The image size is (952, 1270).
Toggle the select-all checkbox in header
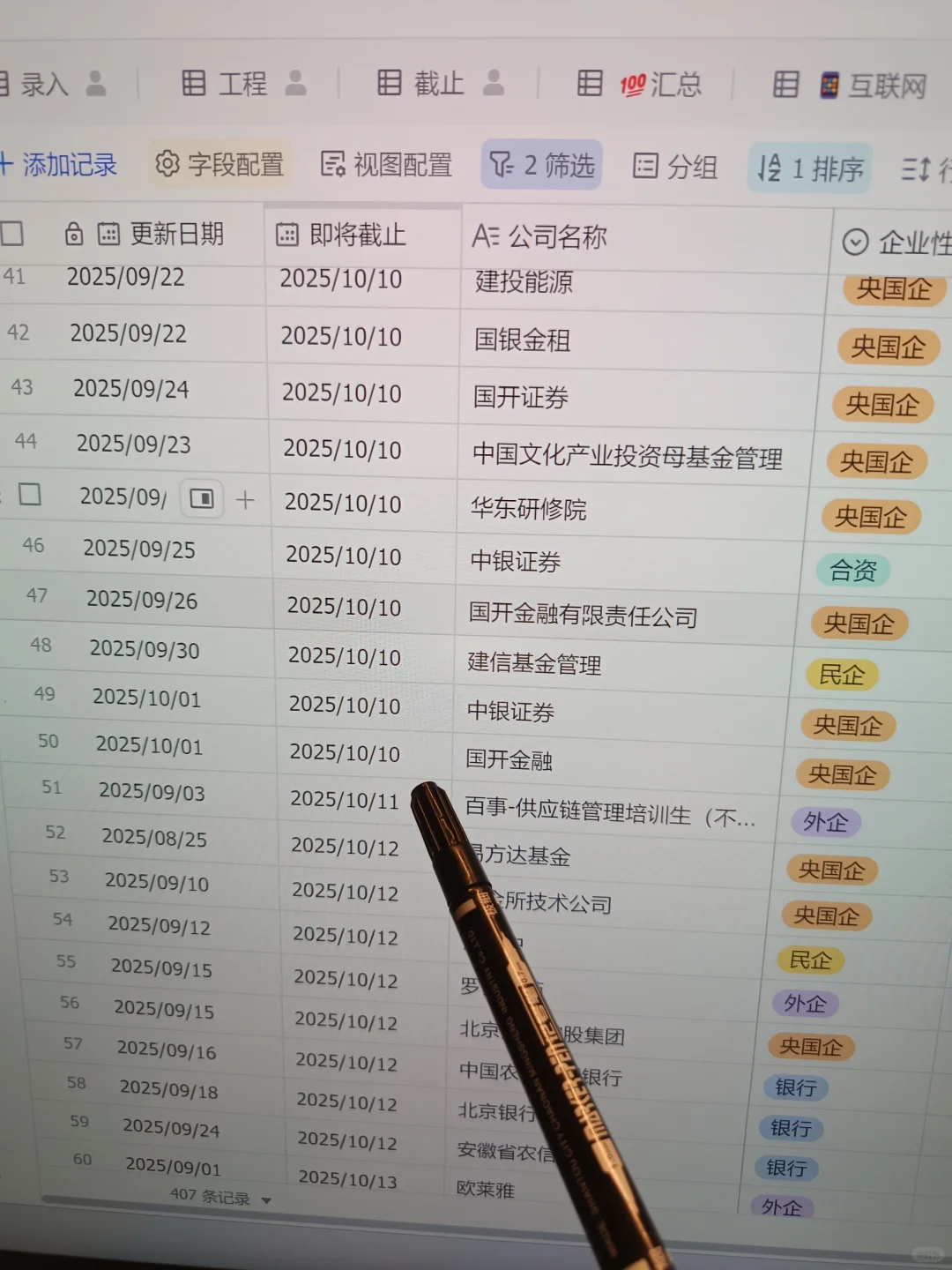12,233
